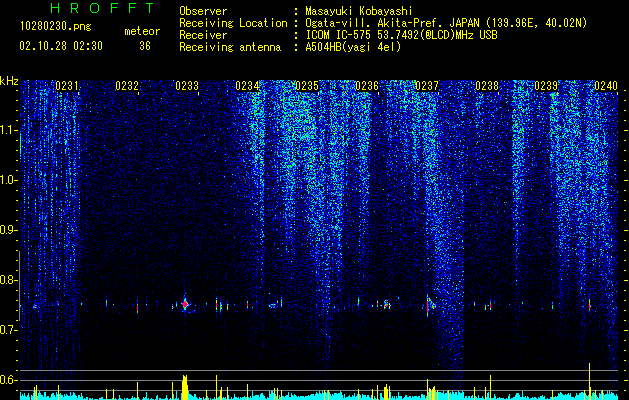The width and height of the screenshot is (629, 400).
Task: Click the 0236 time marker
Action: point(367,86)
